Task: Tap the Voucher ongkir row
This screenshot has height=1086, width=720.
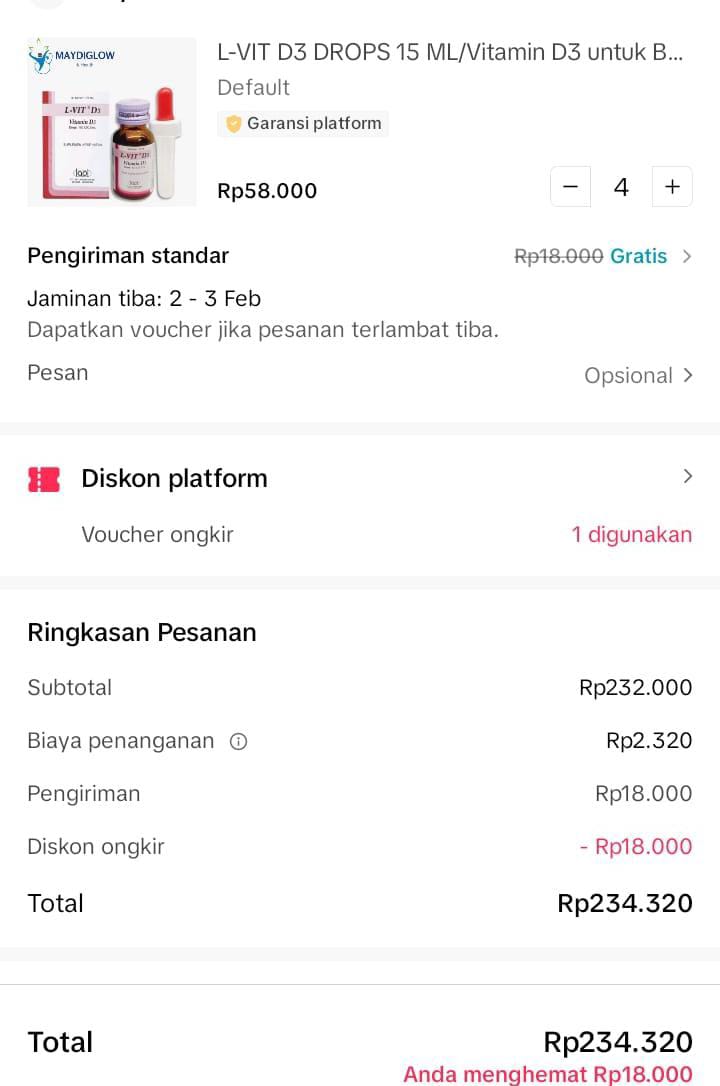Action: click(157, 534)
